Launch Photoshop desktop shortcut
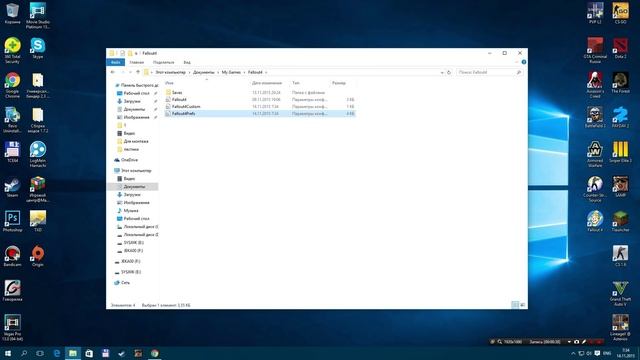This screenshot has width=640, height=360. (12, 222)
